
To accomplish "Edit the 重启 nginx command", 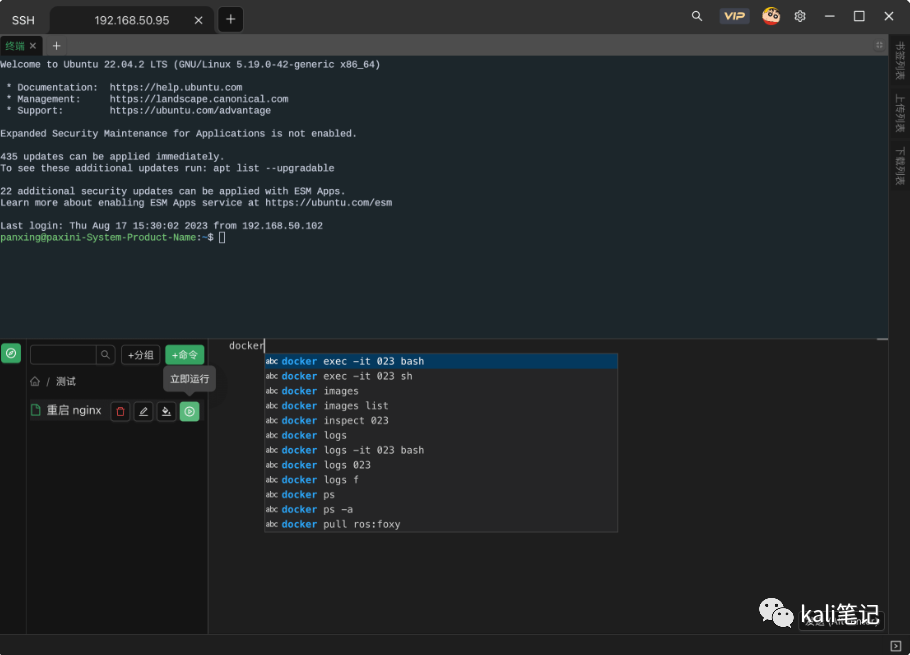I will click(x=143, y=411).
